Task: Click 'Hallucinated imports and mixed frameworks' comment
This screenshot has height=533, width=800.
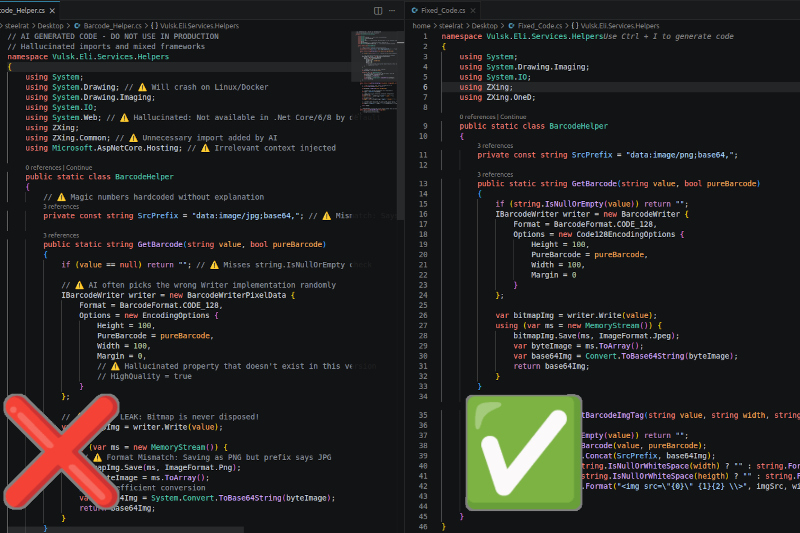Action: point(106,46)
